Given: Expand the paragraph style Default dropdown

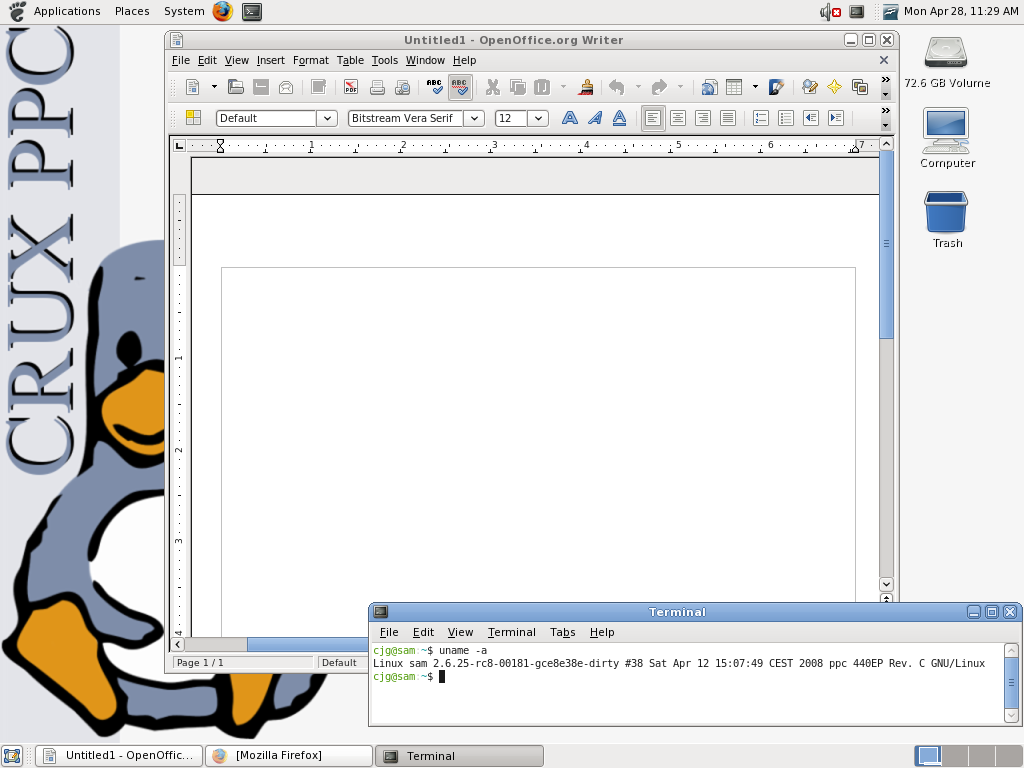Looking at the screenshot, I should 327,118.
